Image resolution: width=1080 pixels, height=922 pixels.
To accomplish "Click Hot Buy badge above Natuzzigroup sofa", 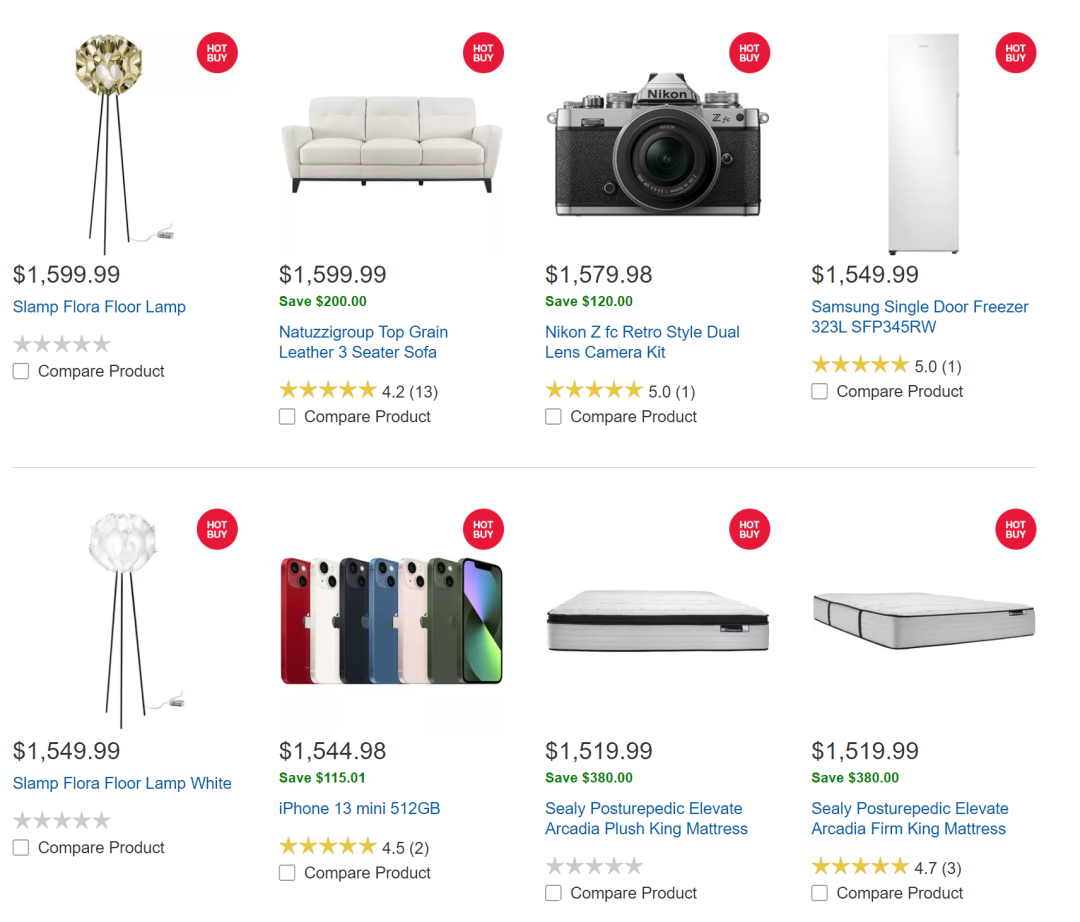I will (483, 53).
